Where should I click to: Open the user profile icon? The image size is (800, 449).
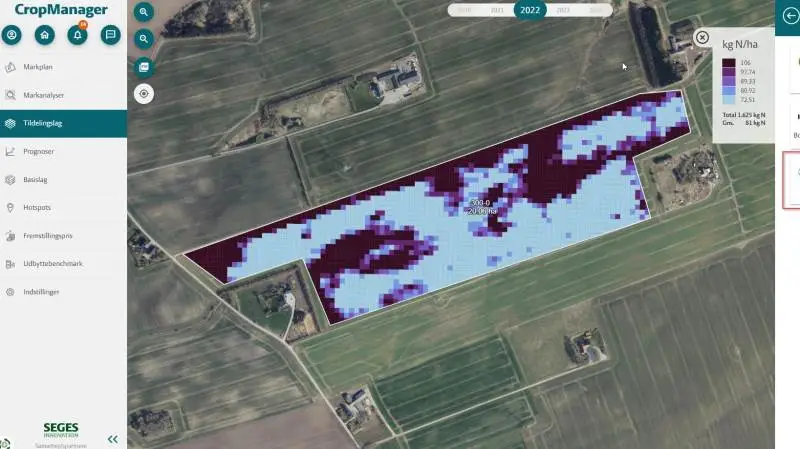coord(12,35)
